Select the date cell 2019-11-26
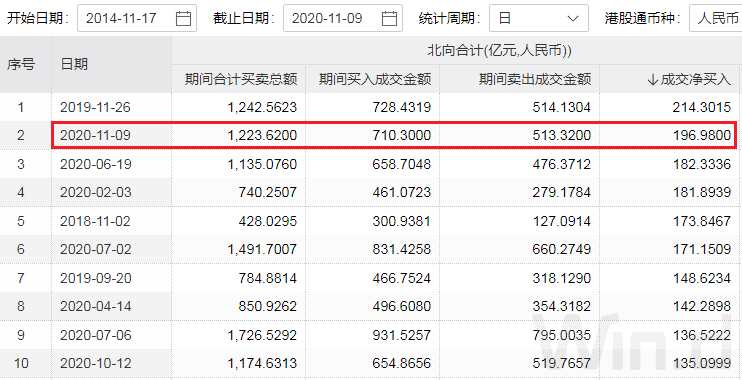This screenshot has height=380, width=742. pyautogui.click(x=95, y=107)
